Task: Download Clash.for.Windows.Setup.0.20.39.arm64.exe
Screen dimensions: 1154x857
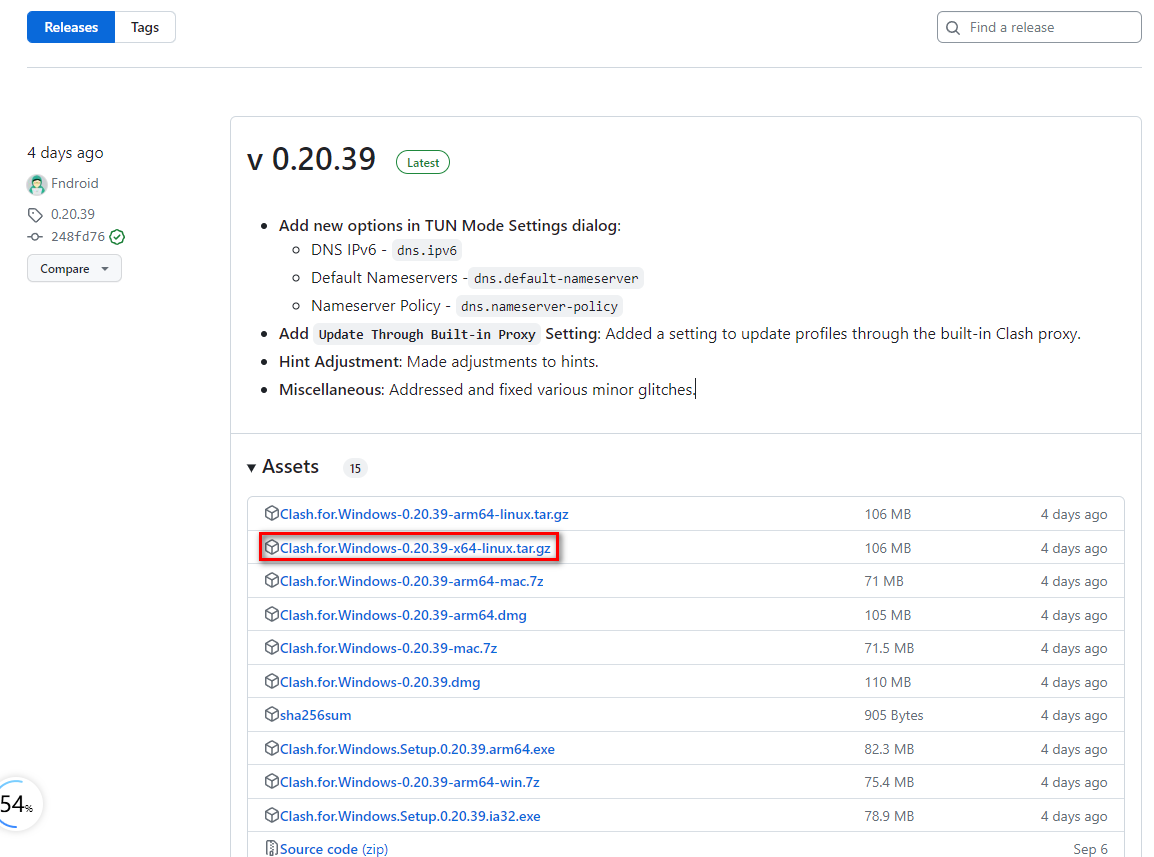Action: click(x=417, y=750)
